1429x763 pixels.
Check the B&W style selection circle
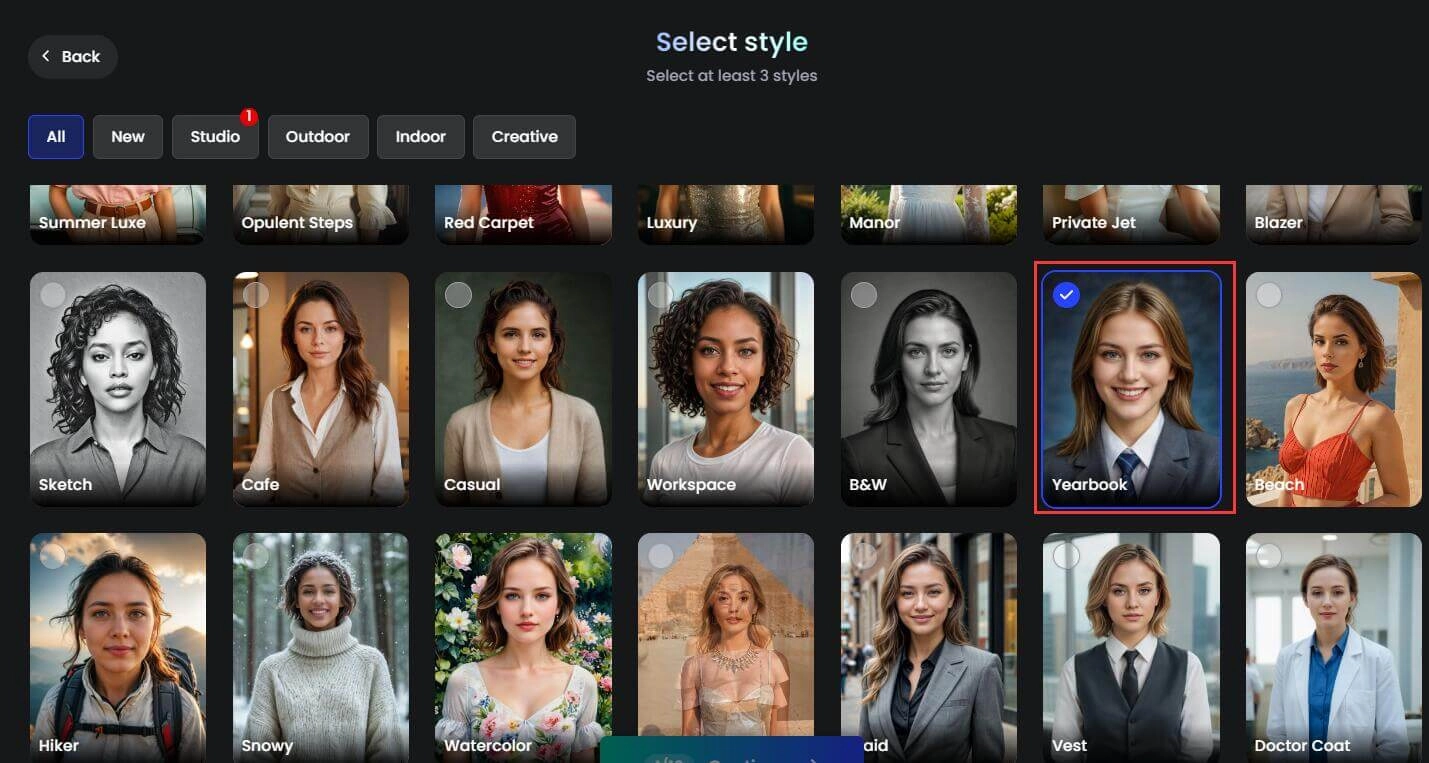(x=864, y=295)
